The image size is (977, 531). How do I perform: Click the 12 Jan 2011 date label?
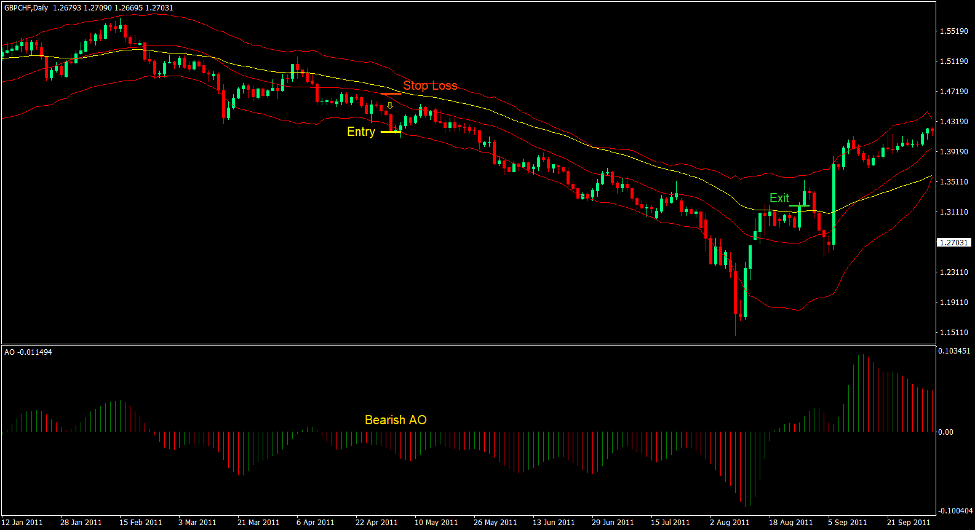click(22, 522)
